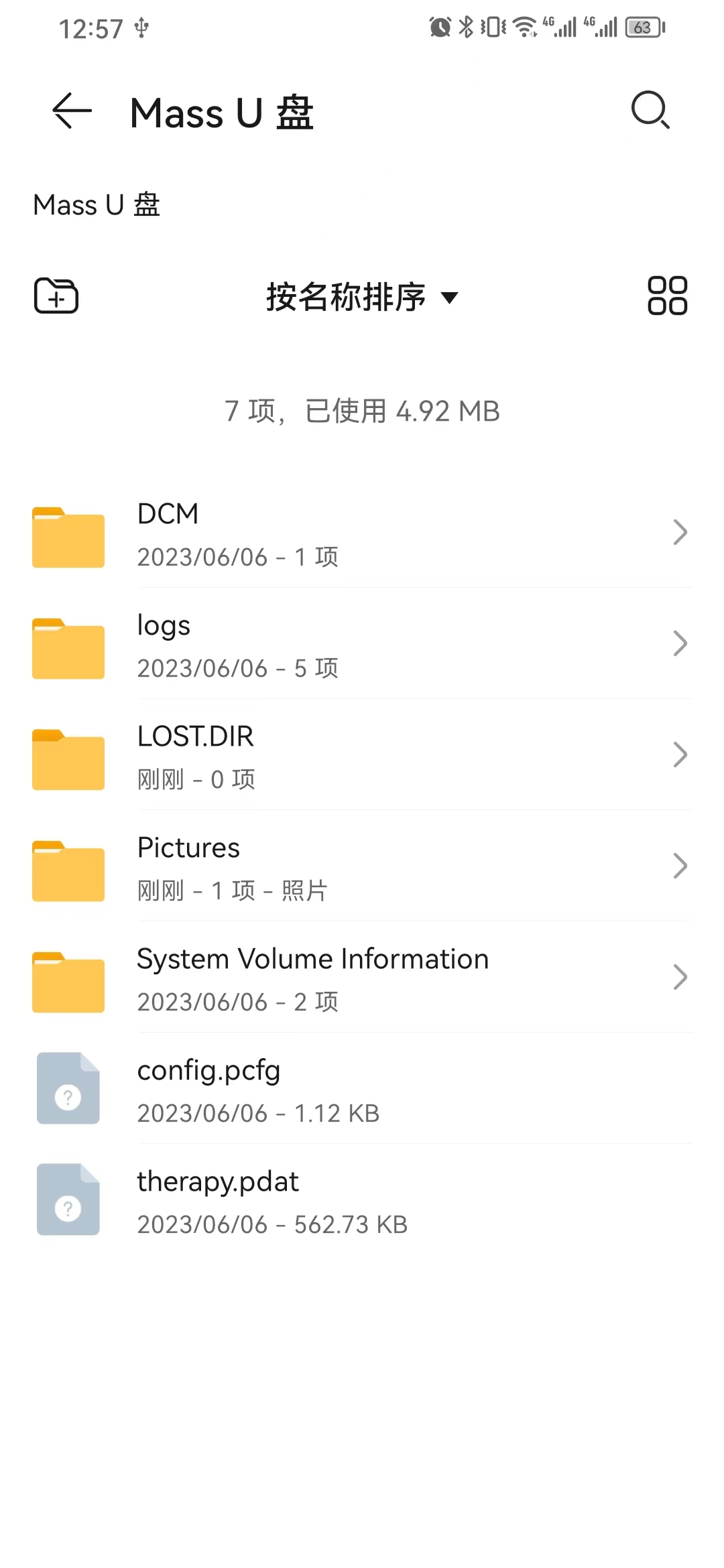Screen dimensions: 724x1568
Task: Open the sort by name dropdown
Action: 362,297
